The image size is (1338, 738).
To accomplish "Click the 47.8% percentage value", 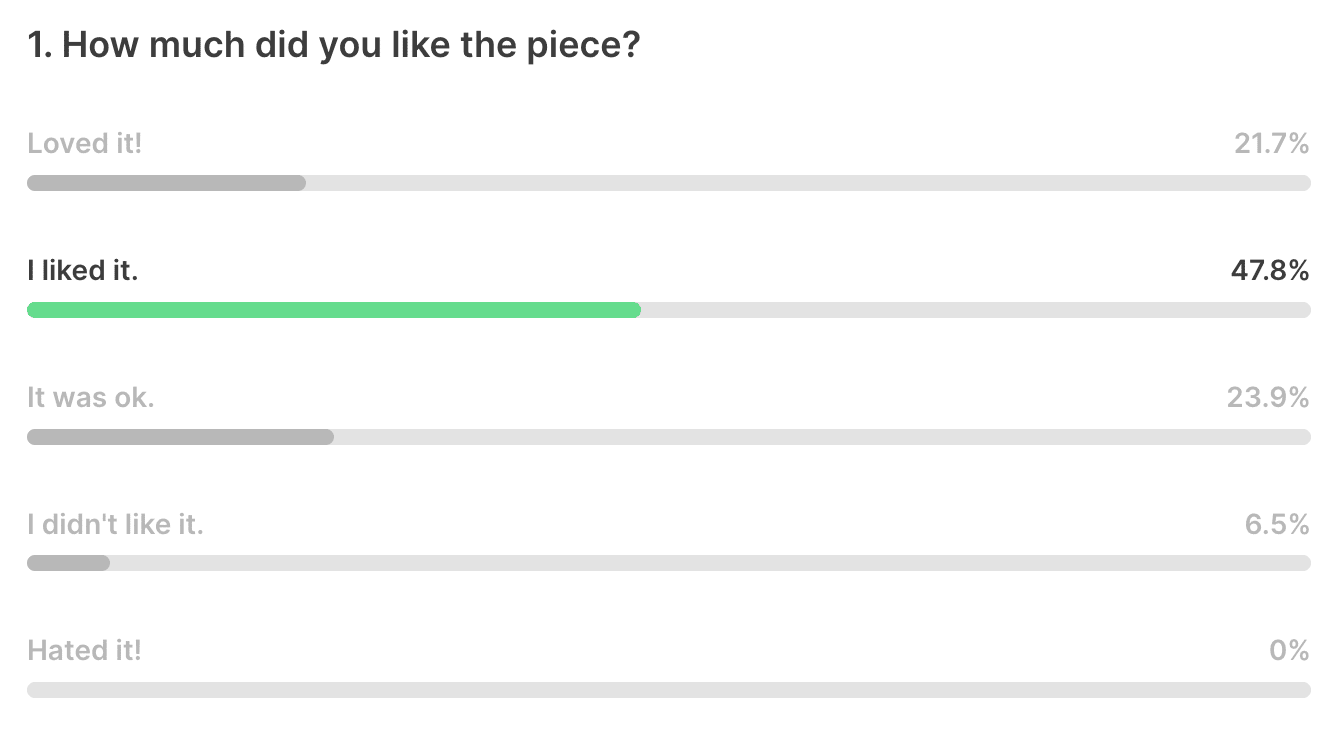I will click(x=1270, y=271).
